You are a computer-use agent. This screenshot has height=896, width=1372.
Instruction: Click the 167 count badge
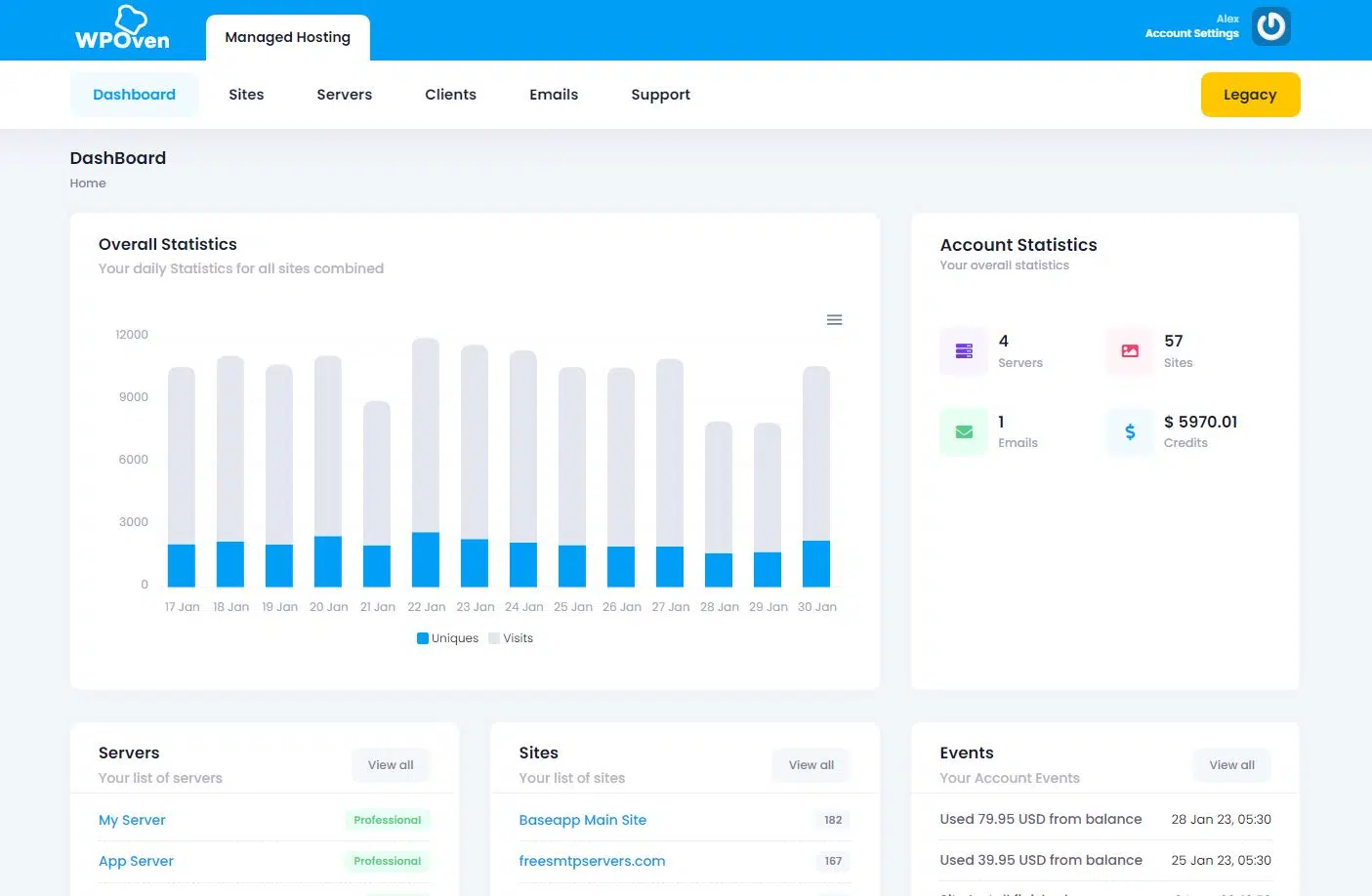[833, 861]
